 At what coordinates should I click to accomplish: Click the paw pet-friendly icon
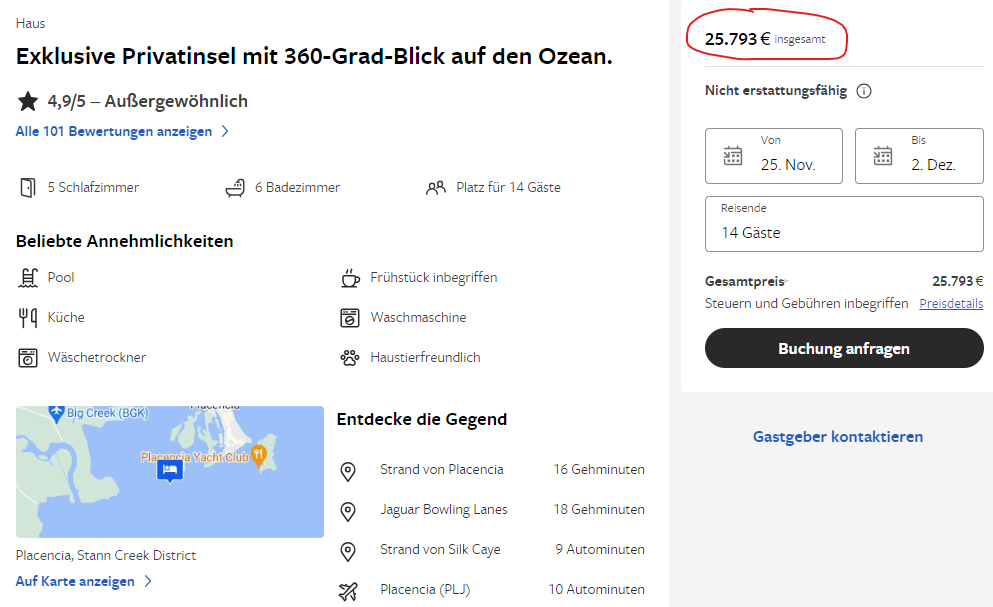point(350,357)
